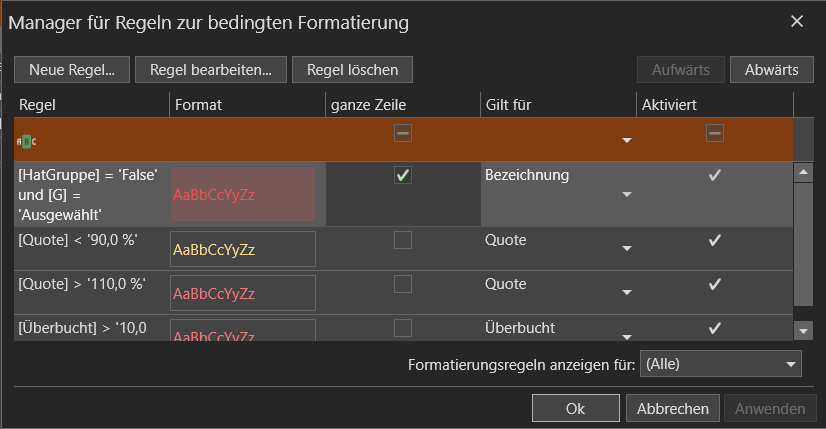Click the Aktiviert checkmark for the Quote < 90,0 % rule

714,241
